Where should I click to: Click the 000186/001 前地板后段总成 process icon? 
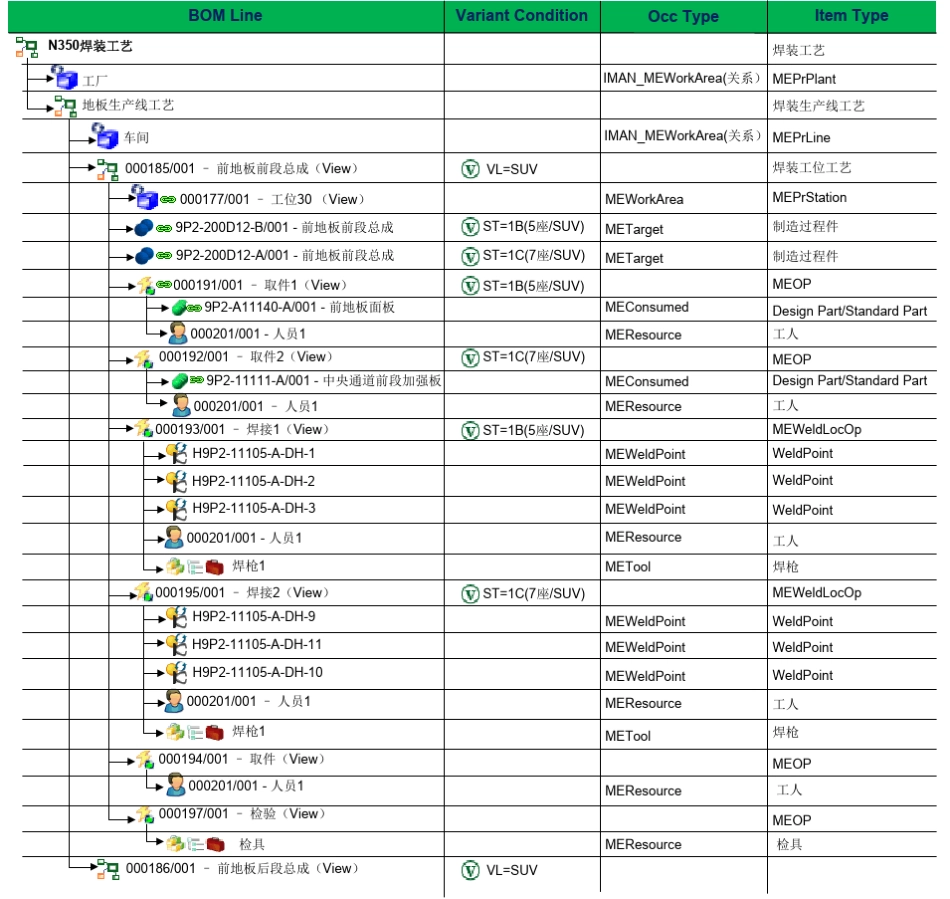click(108, 869)
